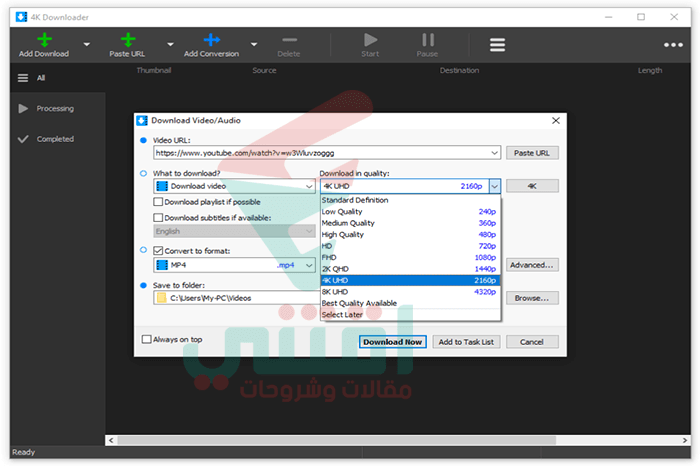Image resolution: width=700 pixels, height=466 pixels.
Task: Click the 4K Downloader title bar icon
Action: pyautogui.click(x=21, y=17)
